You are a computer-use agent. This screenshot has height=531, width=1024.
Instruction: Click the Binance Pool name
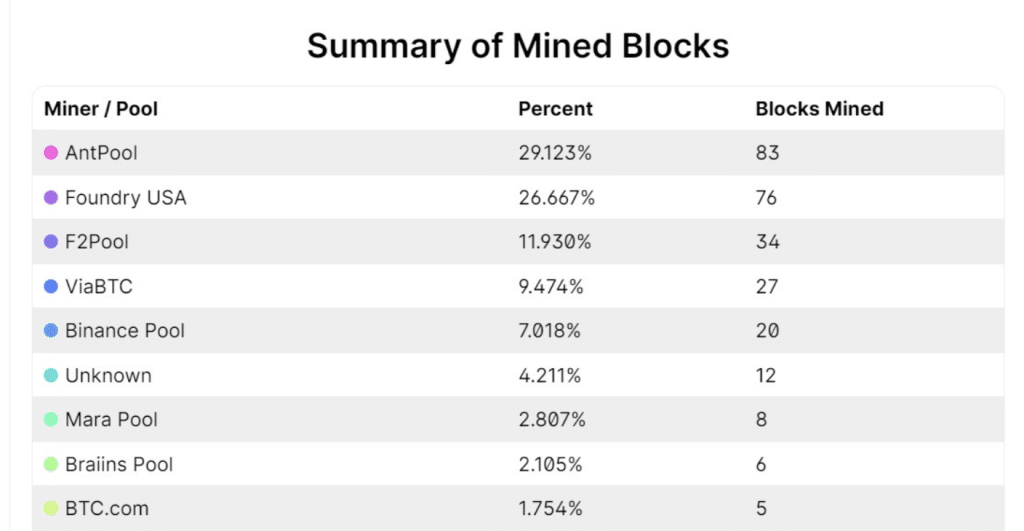click(x=125, y=331)
